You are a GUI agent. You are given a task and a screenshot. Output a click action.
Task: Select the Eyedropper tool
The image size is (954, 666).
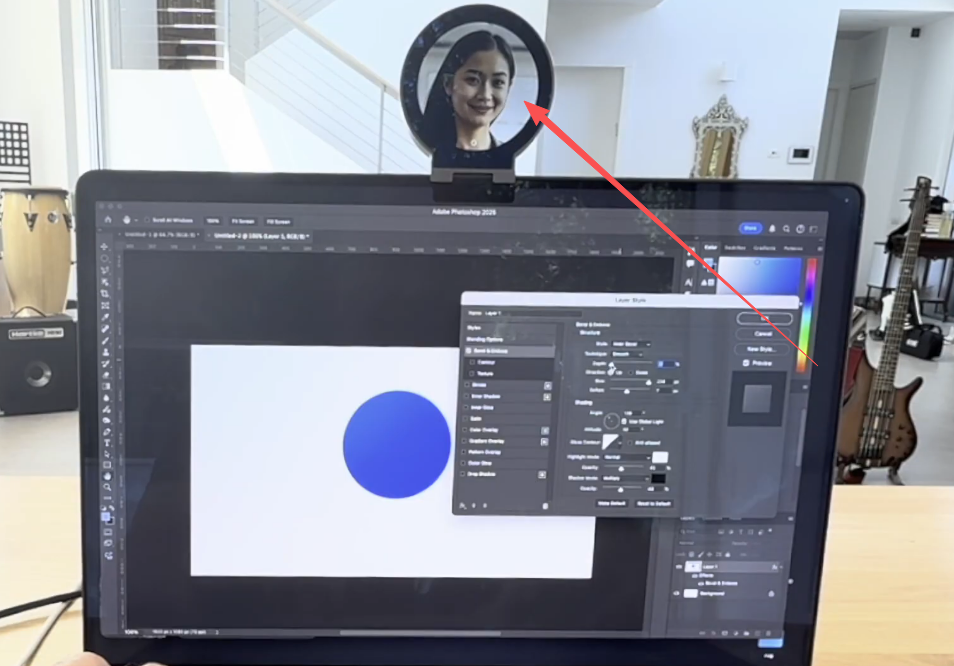(105, 317)
